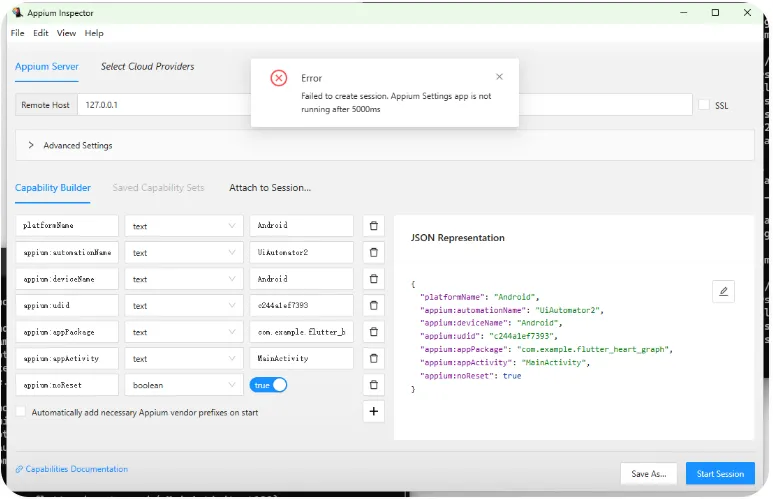Delete the appium:noReset capability row
This screenshot has width=773, height=499.
coord(373,385)
